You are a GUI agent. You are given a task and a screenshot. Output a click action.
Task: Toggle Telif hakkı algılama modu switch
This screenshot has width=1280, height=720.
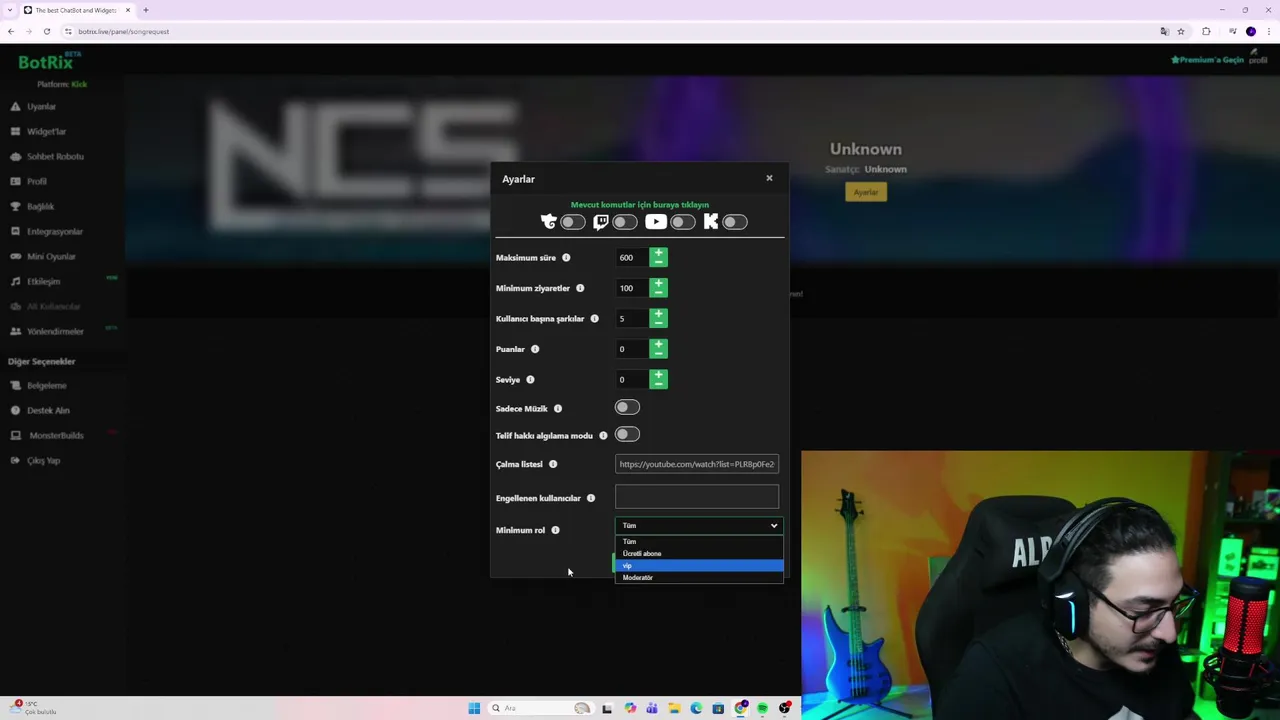pyautogui.click(x=627, y=434)
